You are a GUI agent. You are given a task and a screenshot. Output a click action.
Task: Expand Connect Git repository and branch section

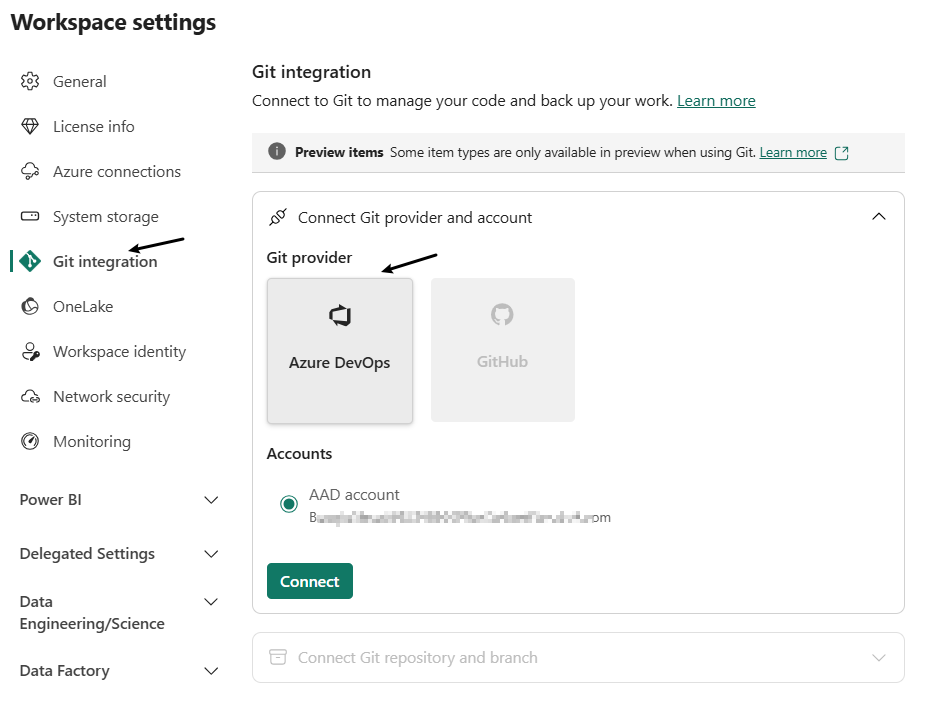(878, 658)
